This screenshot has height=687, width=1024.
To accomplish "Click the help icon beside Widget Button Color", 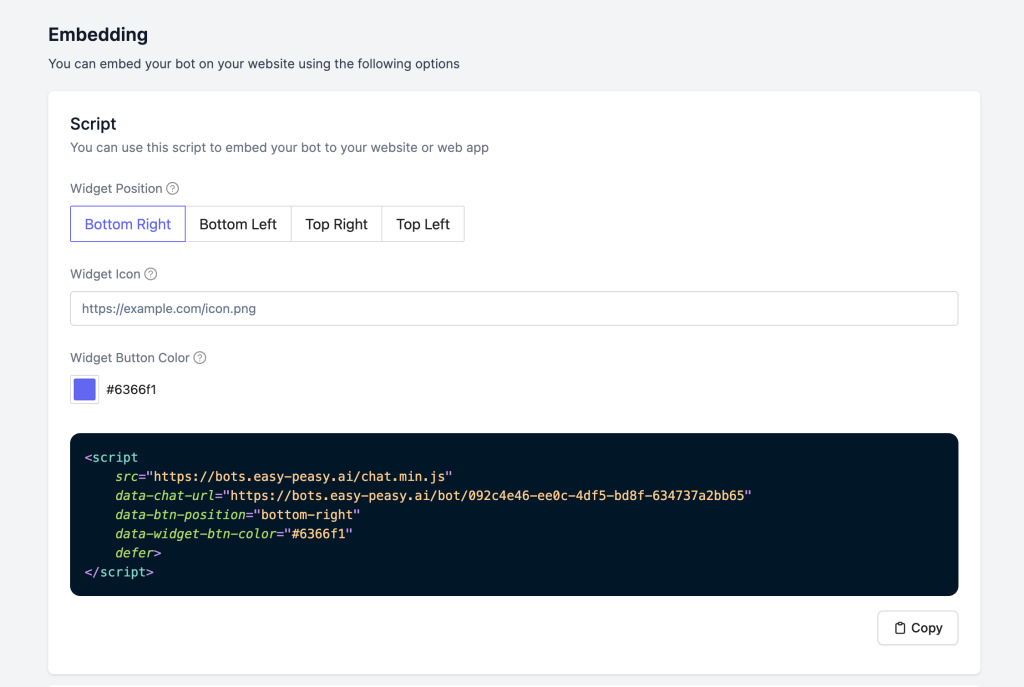I will pyautogui.click(x=200, y=358).
